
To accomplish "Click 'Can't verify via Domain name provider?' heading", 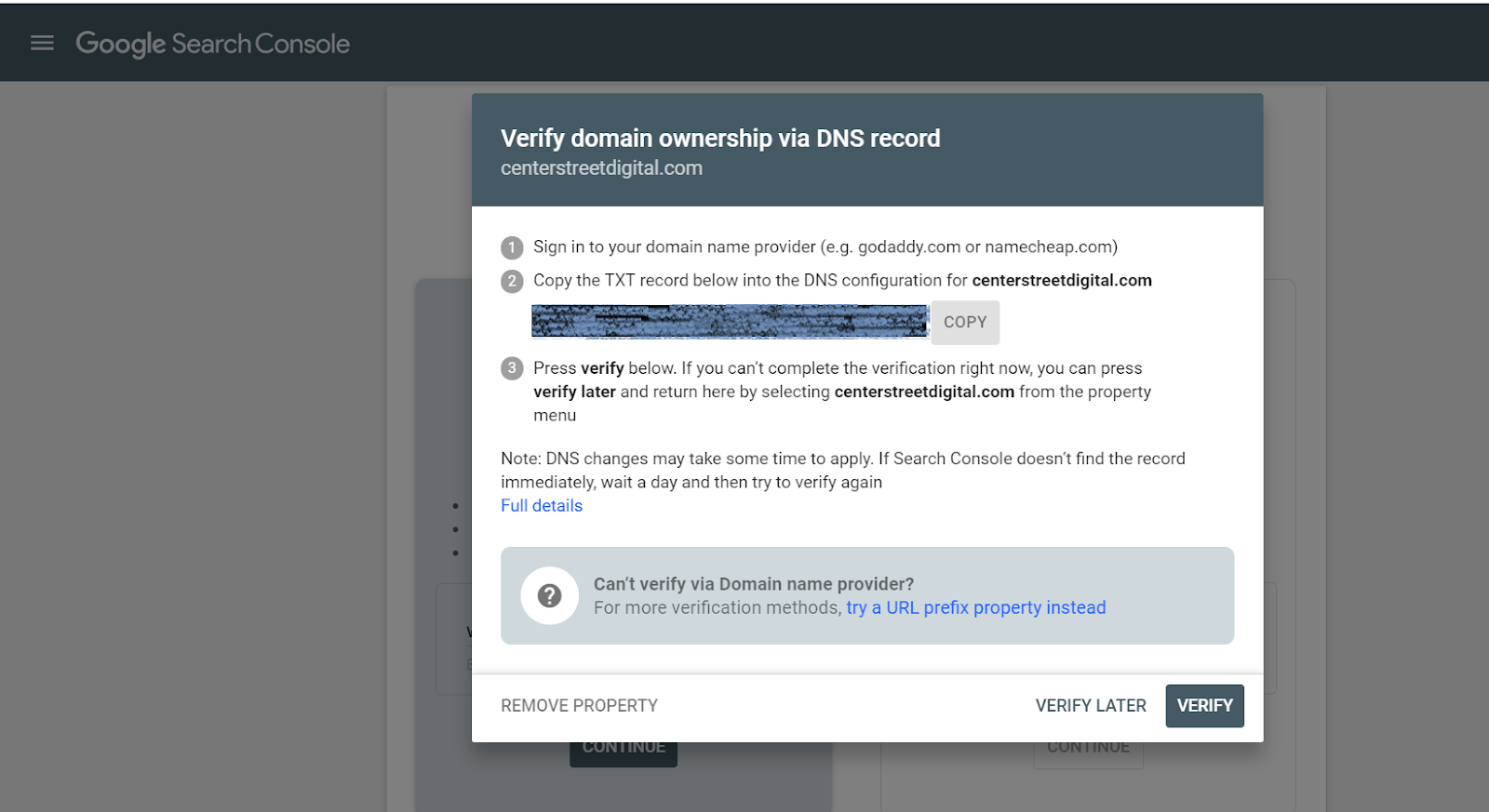I will point(754,583).
